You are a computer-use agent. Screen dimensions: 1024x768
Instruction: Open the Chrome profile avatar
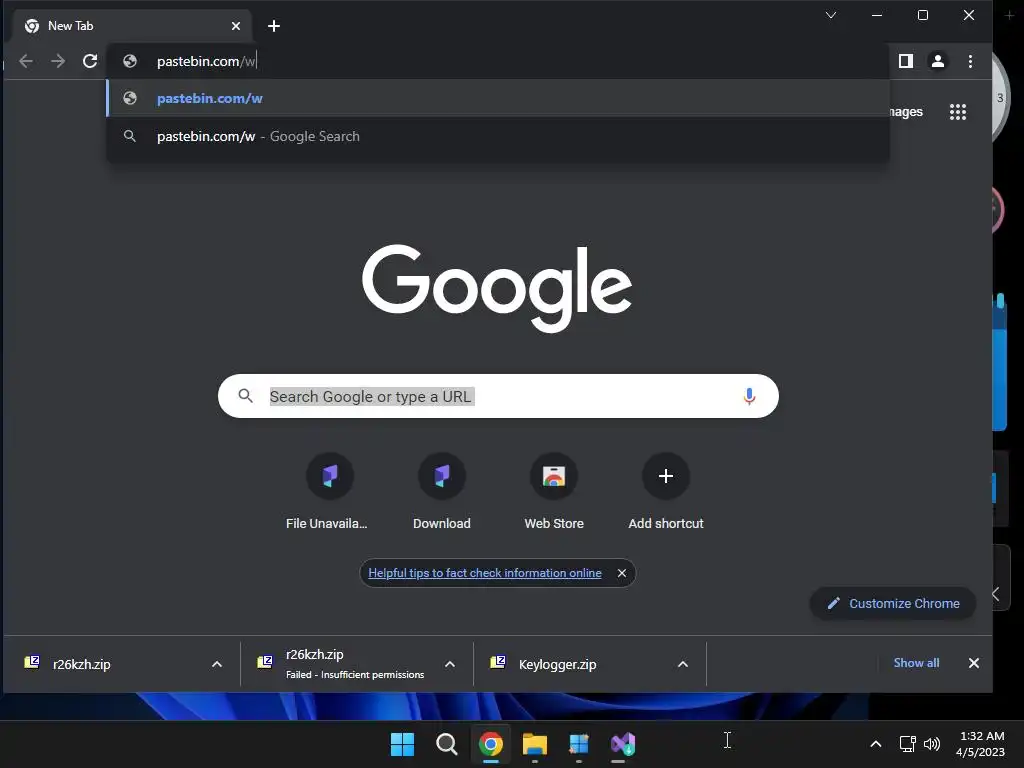938,61
